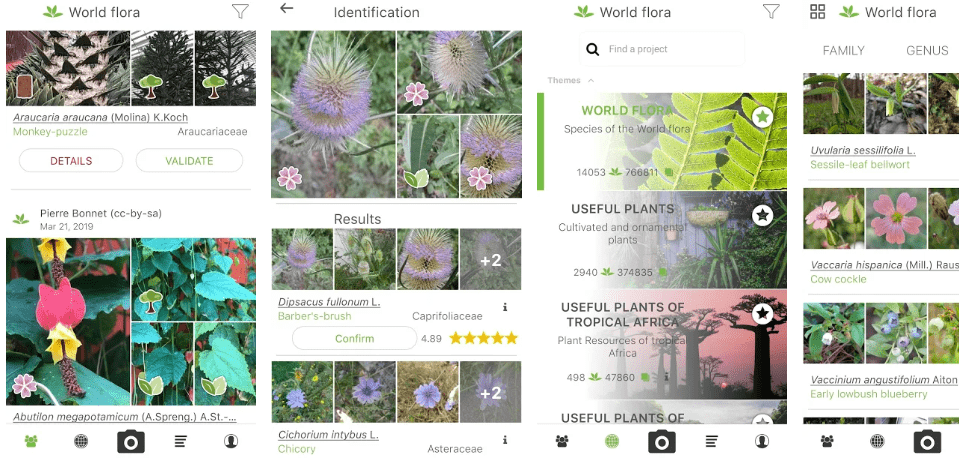Expand the +2 more photos for Dipsacus fullonum
Screen dimensions: 966x458
[490, 260]
